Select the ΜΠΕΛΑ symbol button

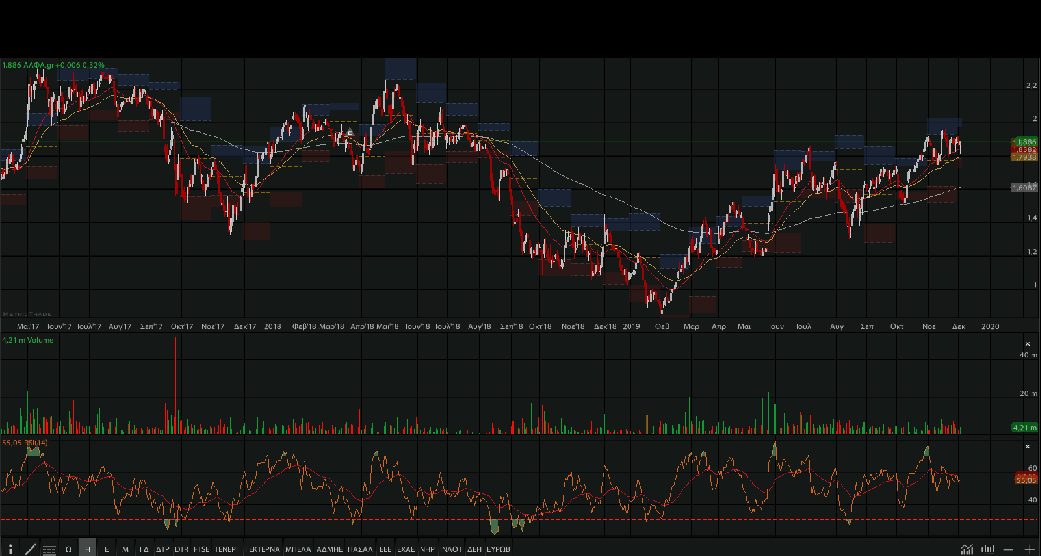coord(297,549)
